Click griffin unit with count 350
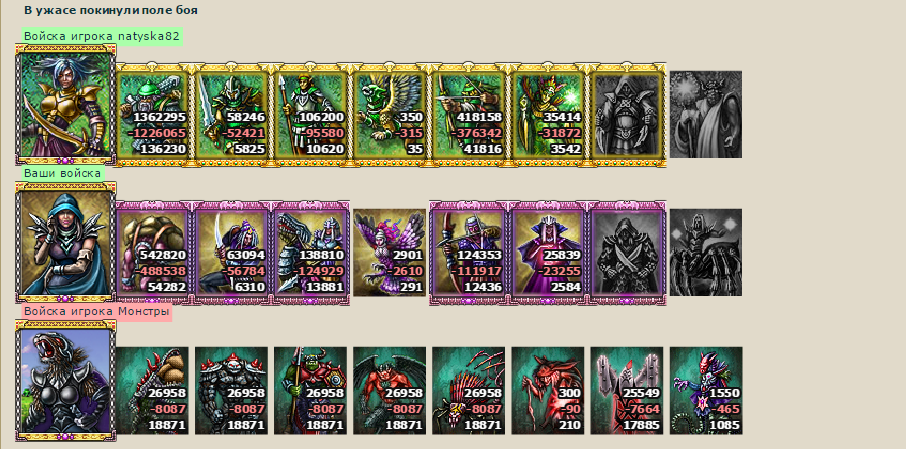 (390, 114)
